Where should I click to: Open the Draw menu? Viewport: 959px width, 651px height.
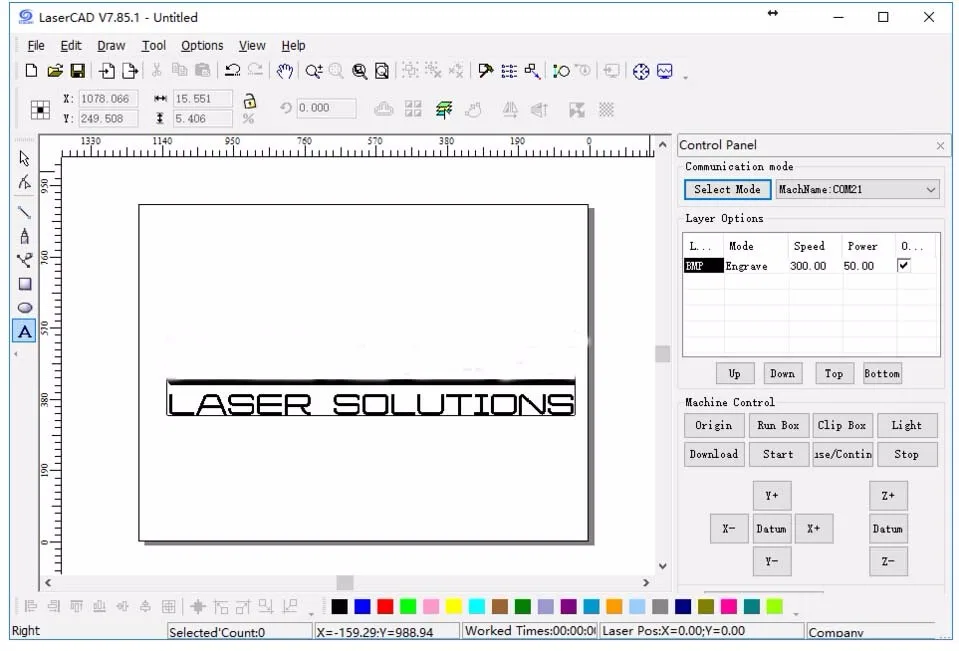tap(110, 45)
